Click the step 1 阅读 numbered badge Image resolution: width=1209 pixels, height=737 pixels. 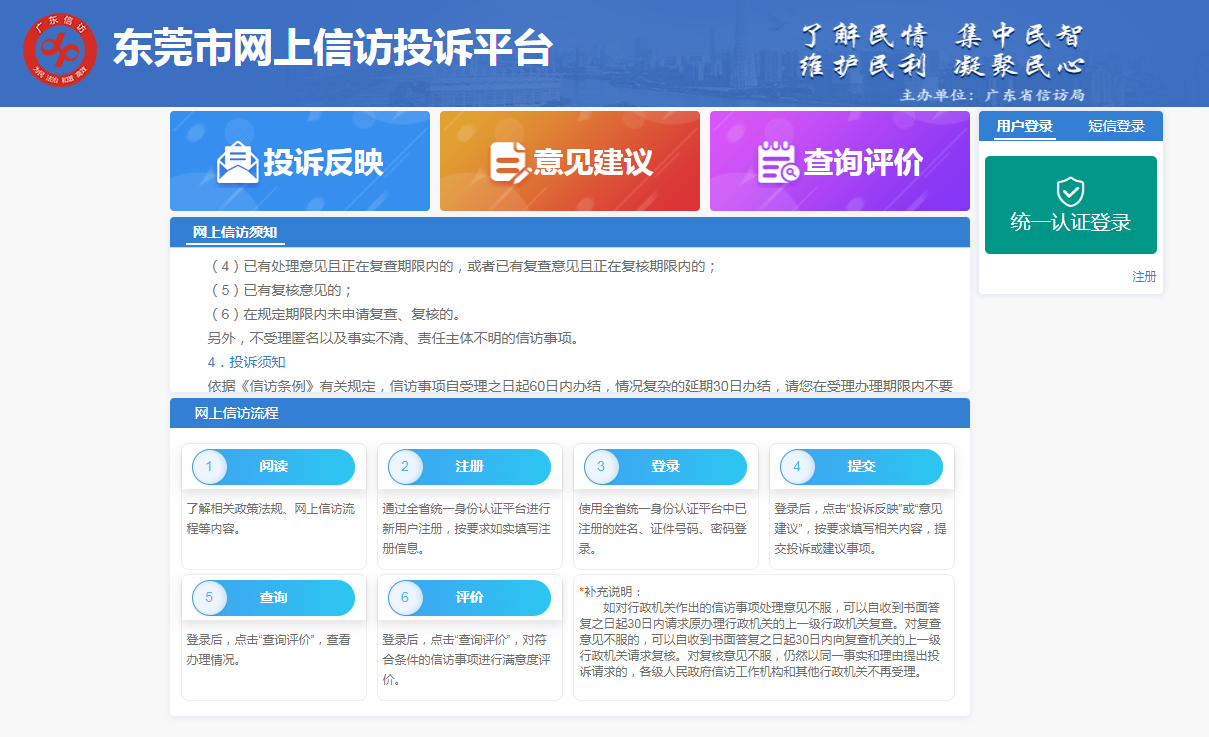[x=208, y=466]
